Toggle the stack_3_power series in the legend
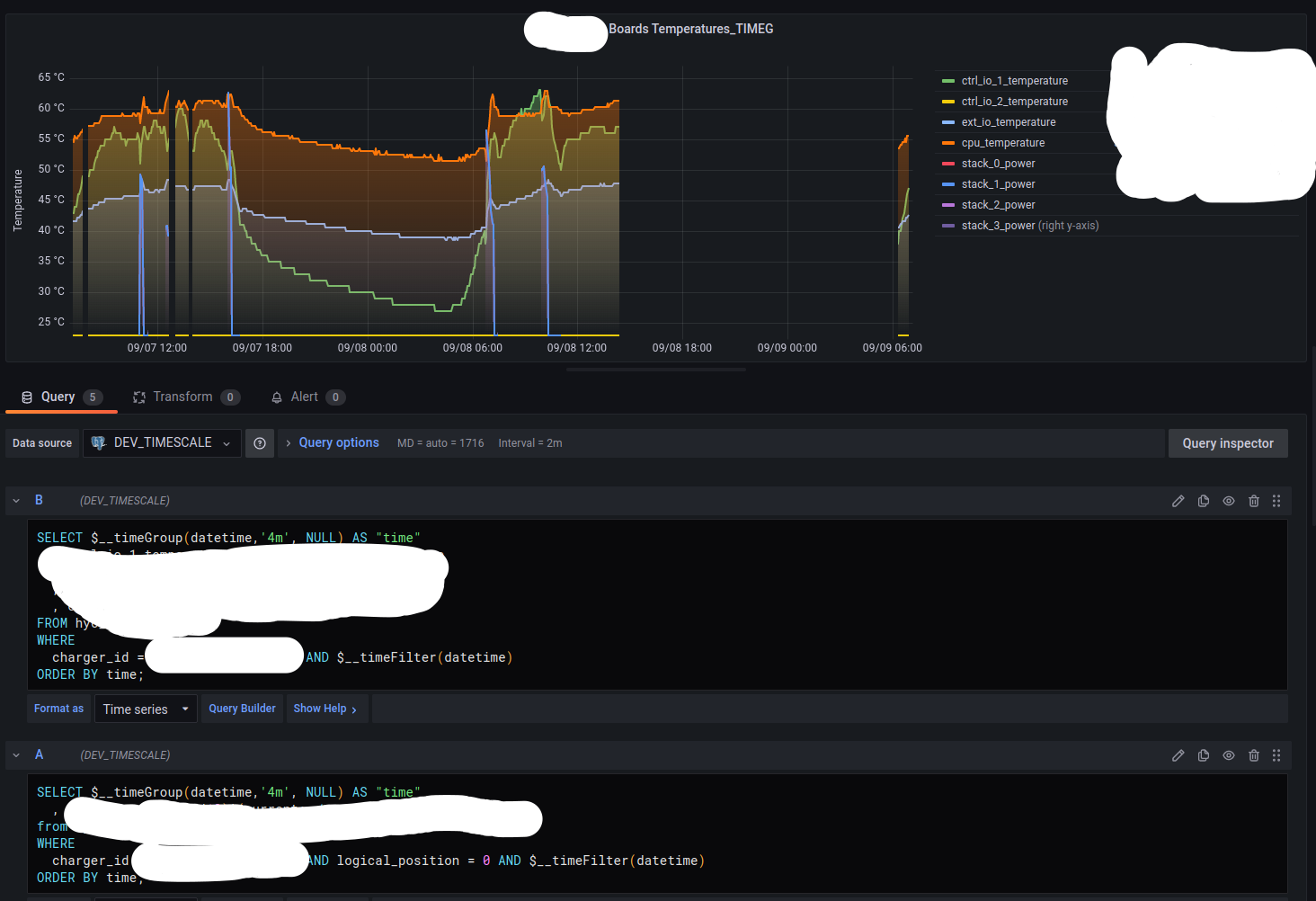The height and width of the screenshot is (901, 1316). [998, 225]
